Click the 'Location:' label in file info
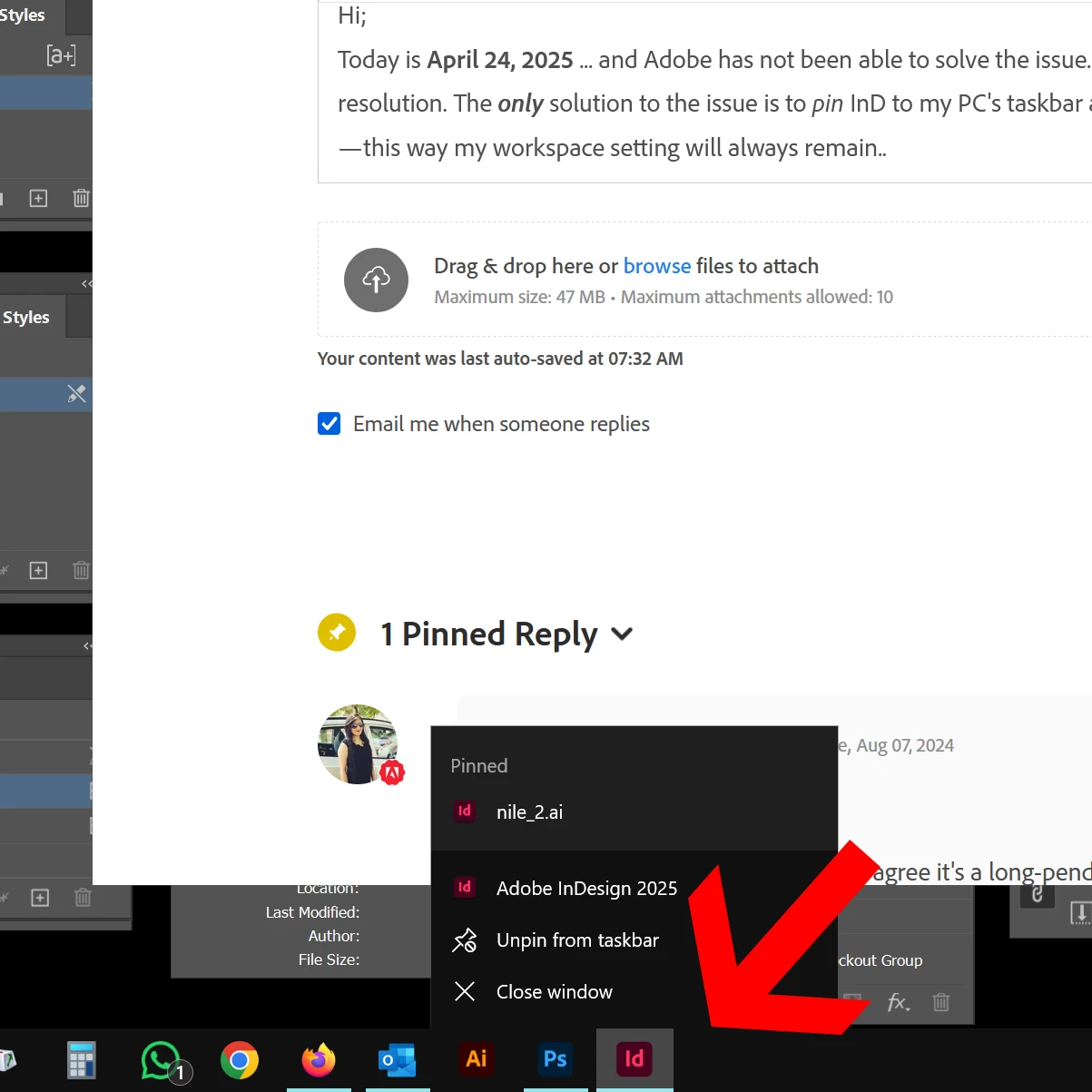1092x1092 pixels. coord(328,888)
